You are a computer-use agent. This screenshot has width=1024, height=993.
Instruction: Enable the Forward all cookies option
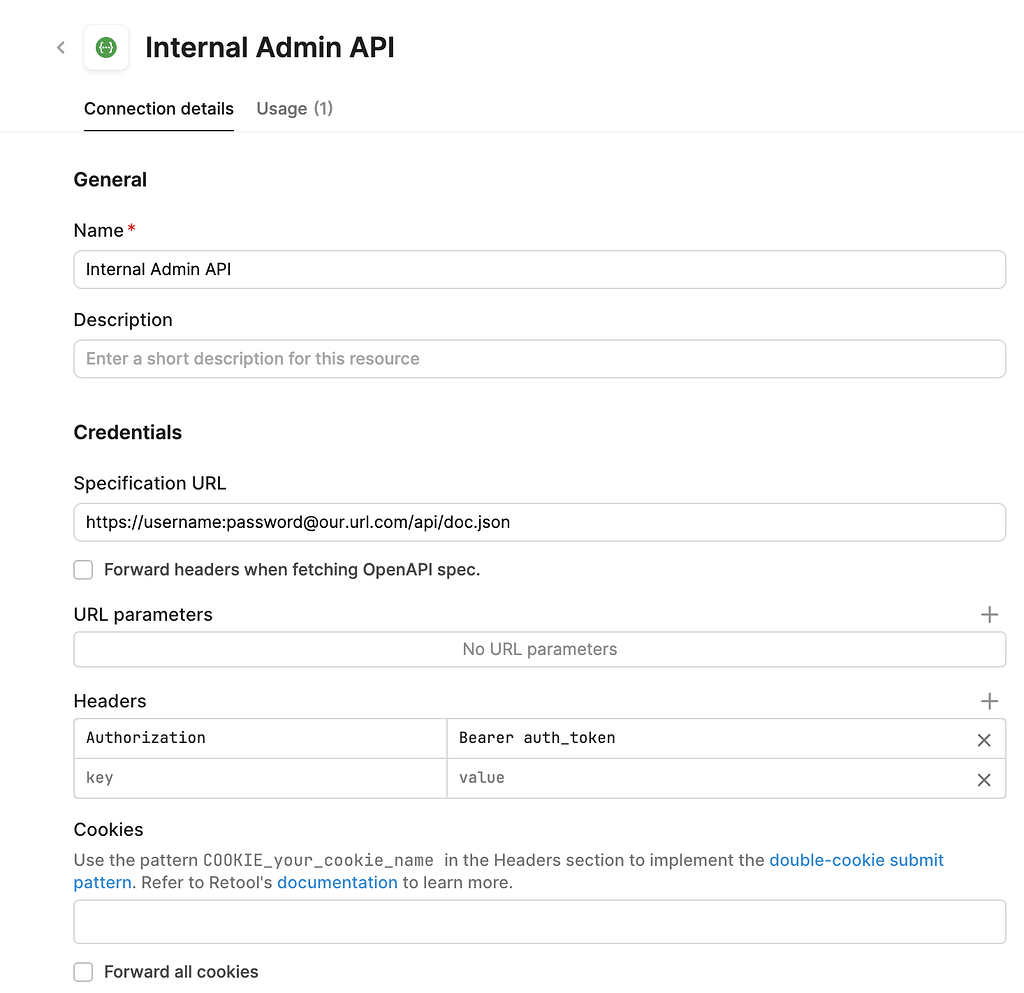[83, 971]
